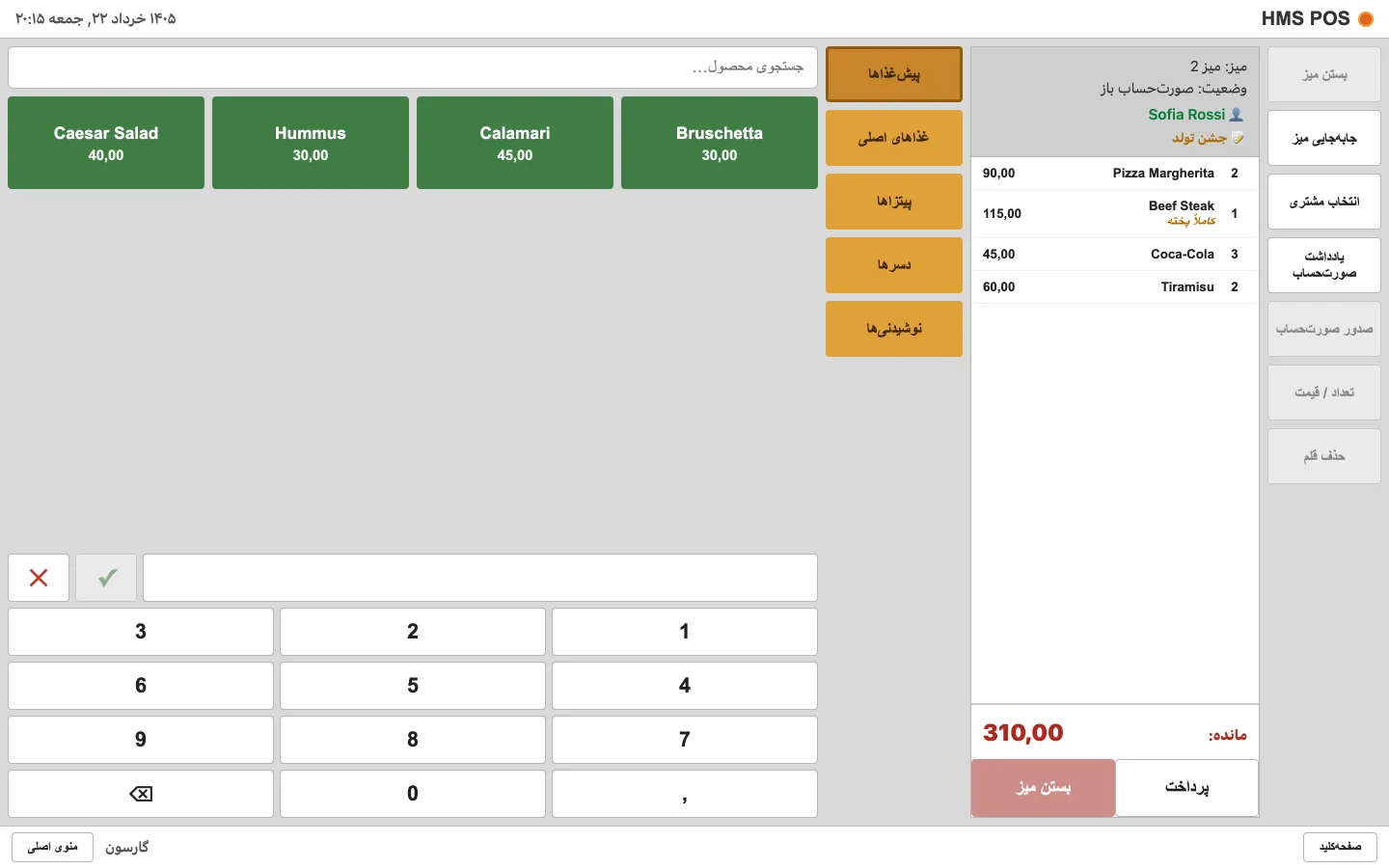Add Calamari to the order

click(x=515, y=143)
